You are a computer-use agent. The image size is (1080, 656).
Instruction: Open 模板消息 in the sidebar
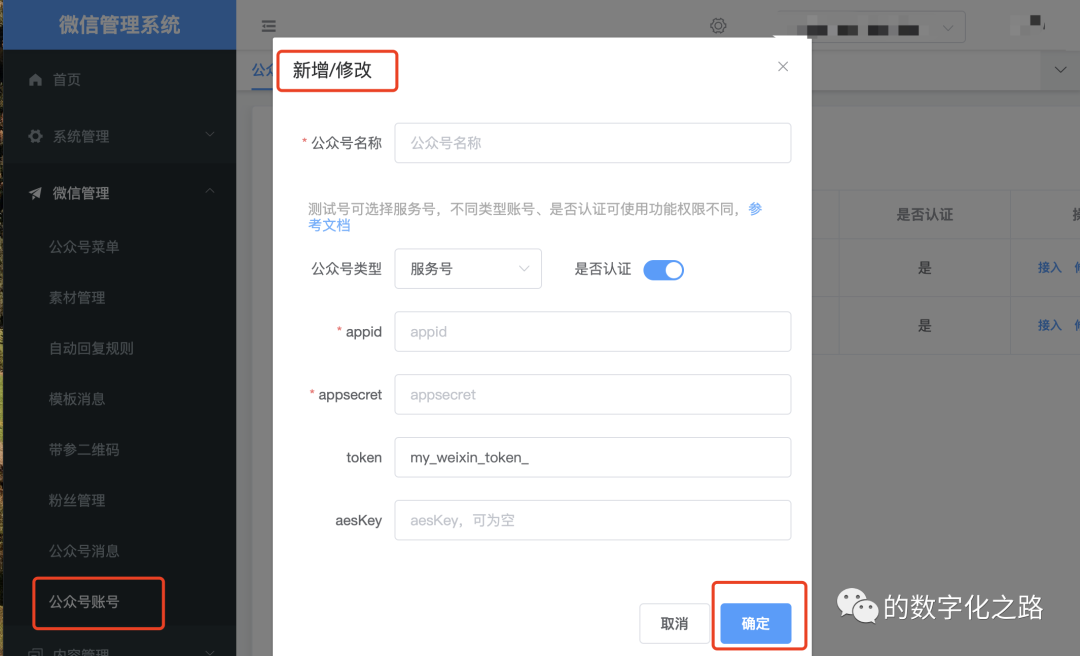pyautogui.click(x=77, y=399)
